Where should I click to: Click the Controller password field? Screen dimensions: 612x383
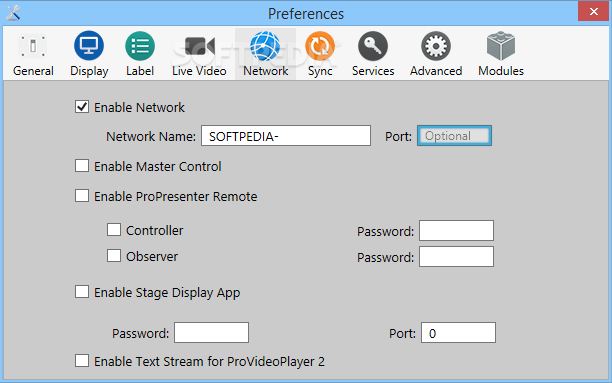tap(456, 230)
